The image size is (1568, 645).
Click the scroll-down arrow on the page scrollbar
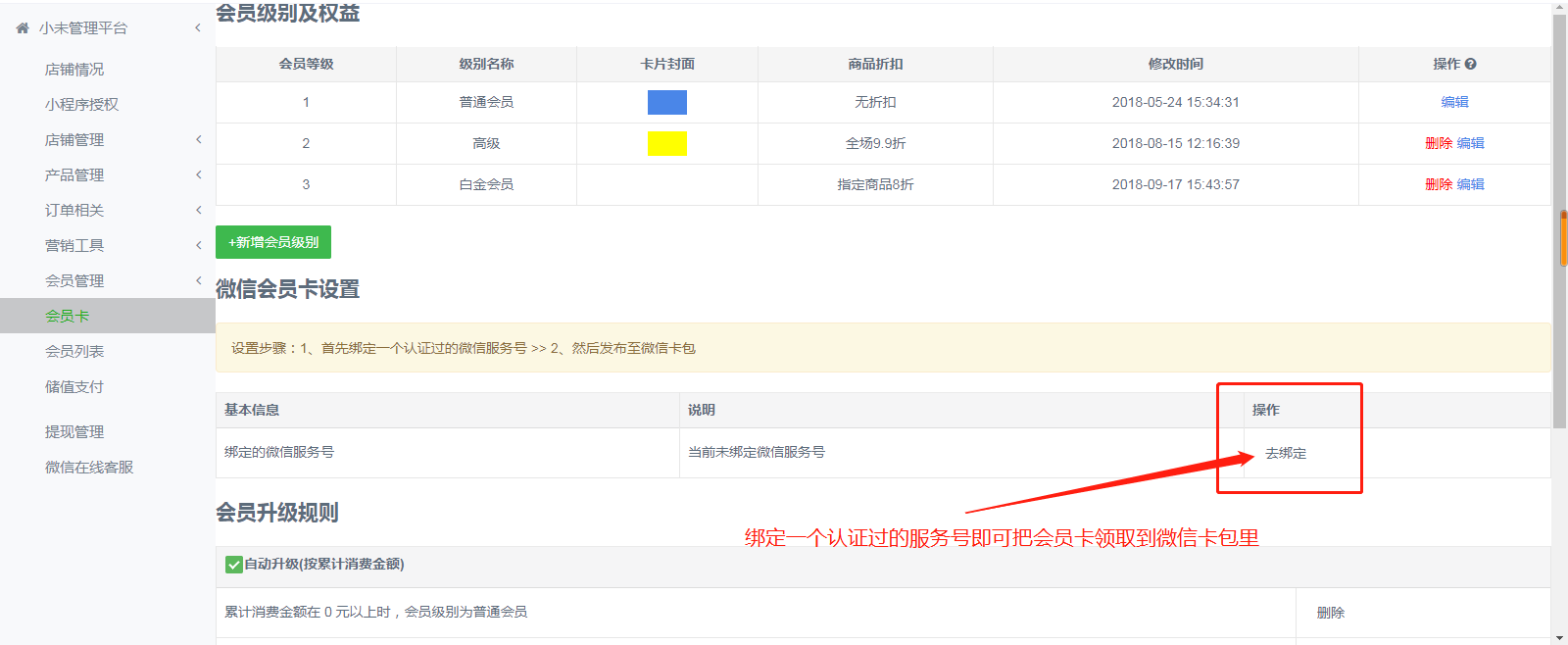pyautogui.click(x=1559, y=637)
